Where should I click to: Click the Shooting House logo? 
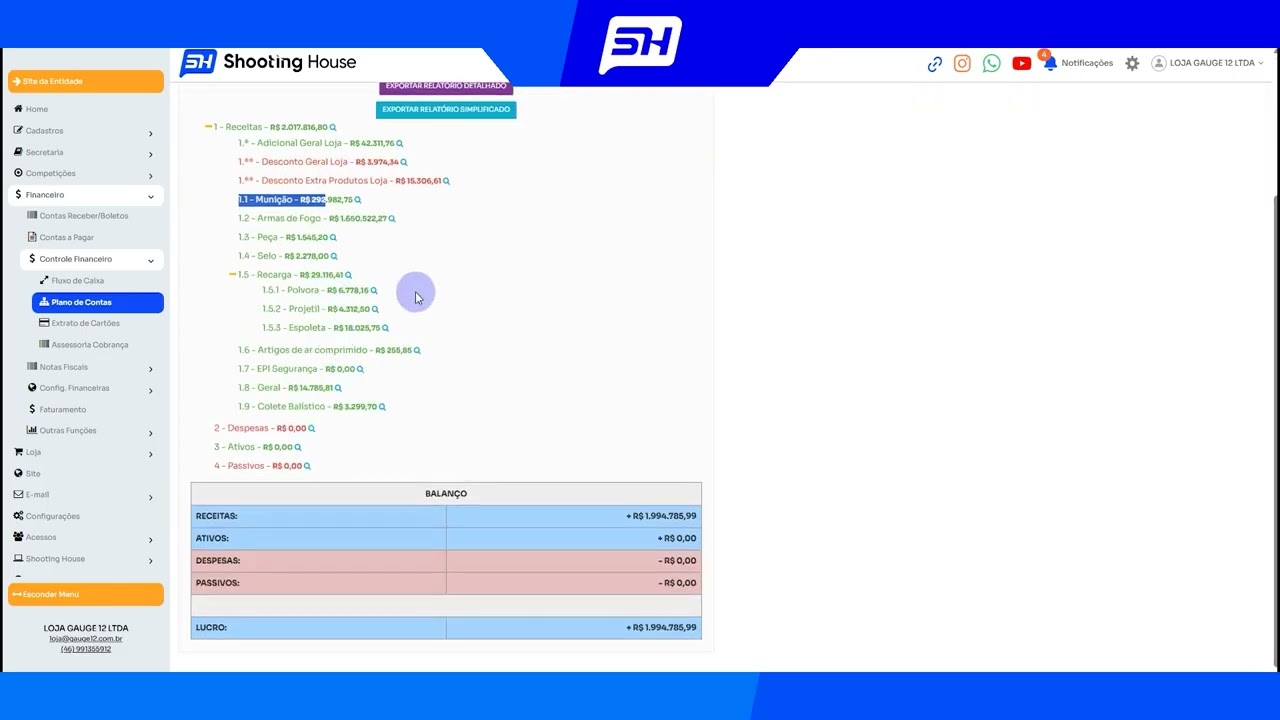click(x=268, y=63)
